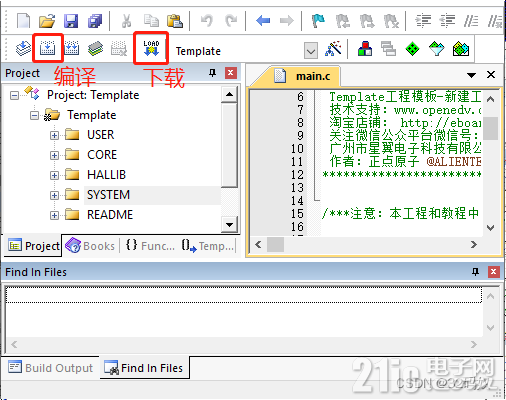The image size is (506, 400).
Task: Click the Insert bookmark flag icon
Action: click(x=318, y=21)
